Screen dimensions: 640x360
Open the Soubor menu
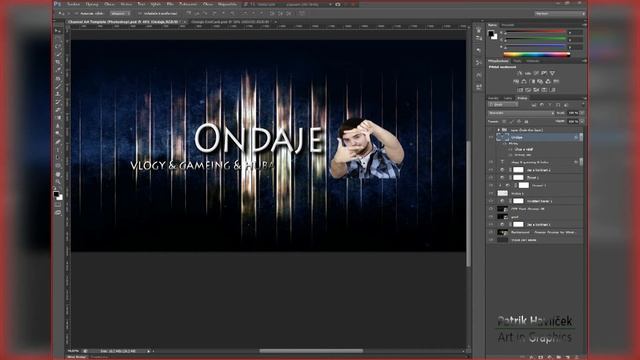[73, 4]
